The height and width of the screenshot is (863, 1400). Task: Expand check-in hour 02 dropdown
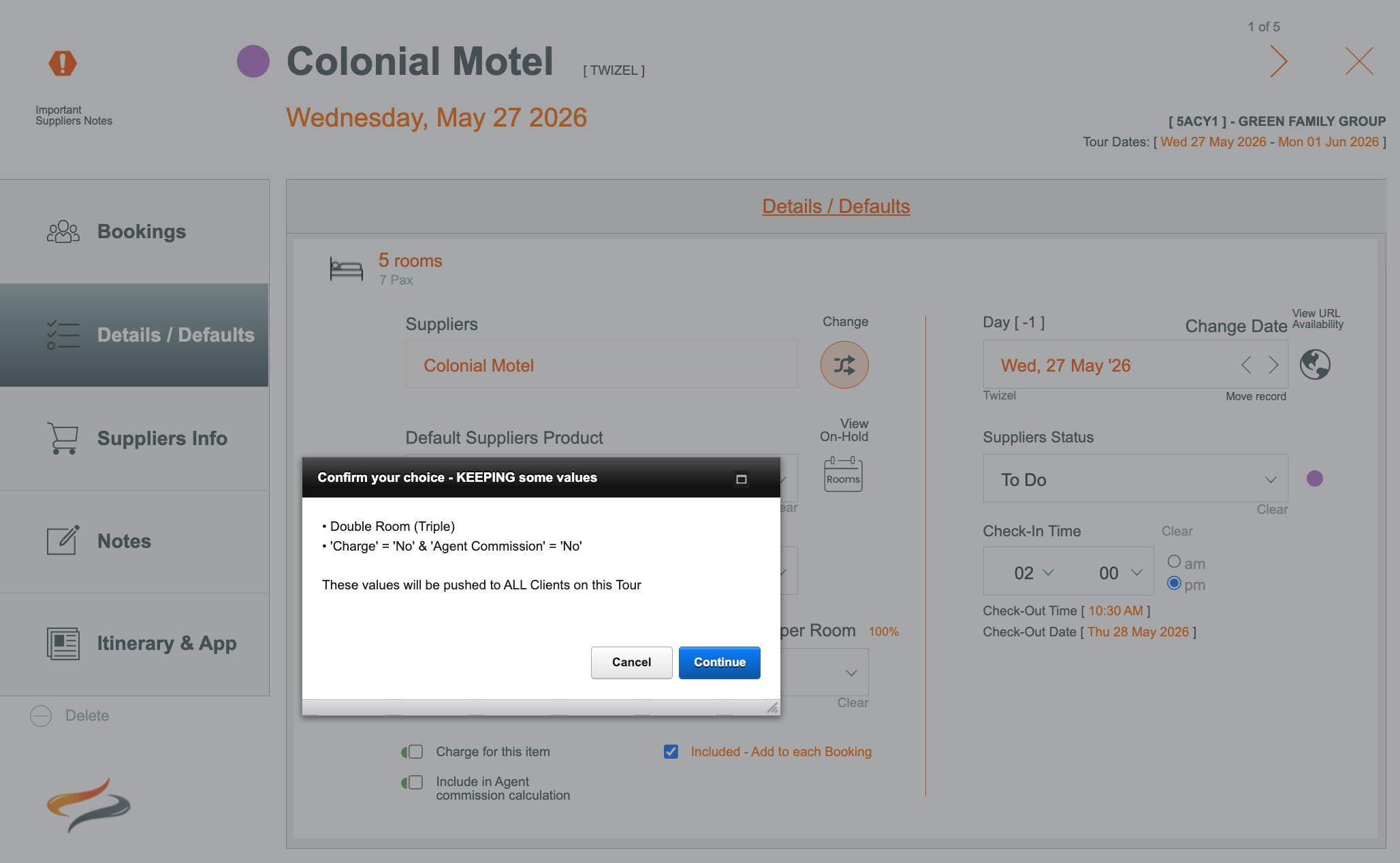[1033, 572]
